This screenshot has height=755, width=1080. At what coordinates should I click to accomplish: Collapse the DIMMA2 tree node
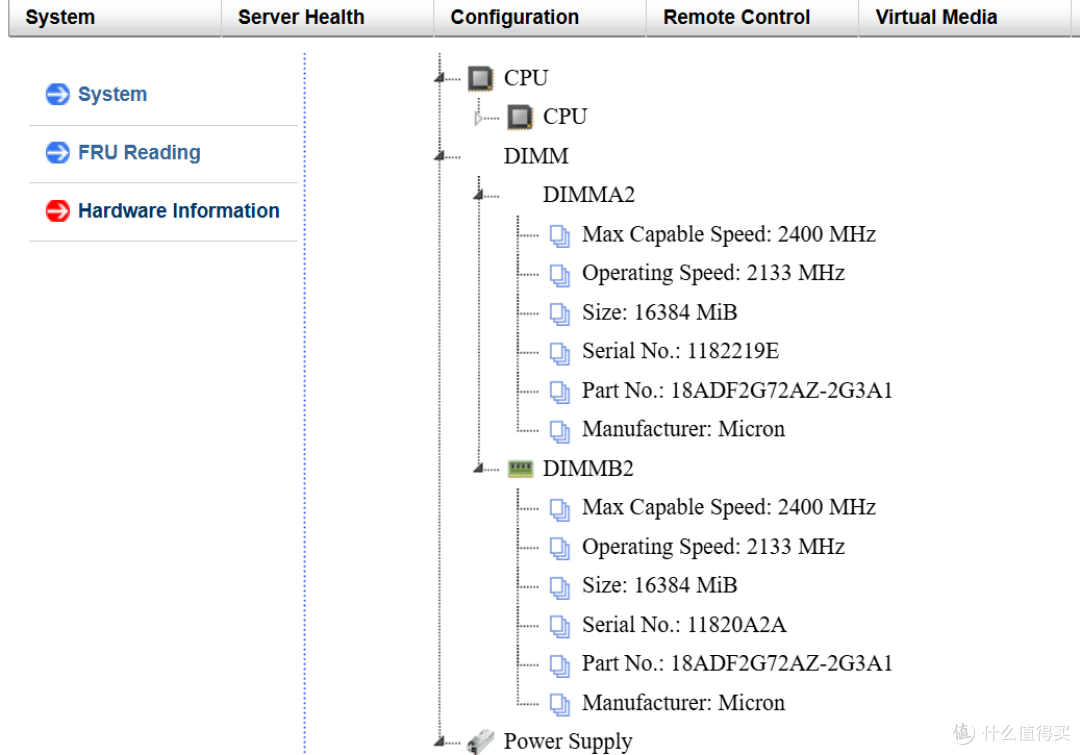tap(479, 195)
